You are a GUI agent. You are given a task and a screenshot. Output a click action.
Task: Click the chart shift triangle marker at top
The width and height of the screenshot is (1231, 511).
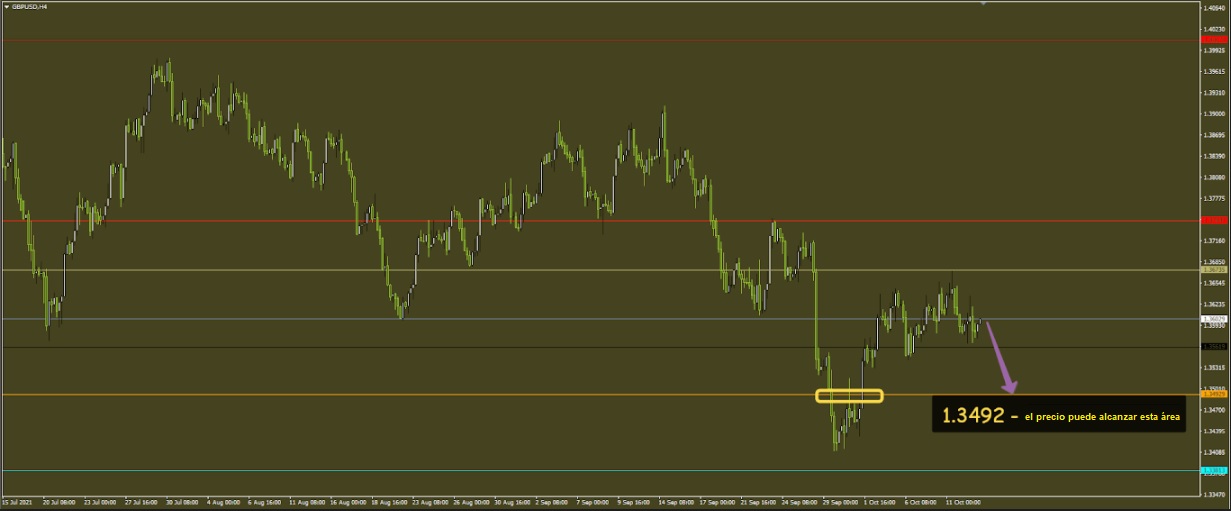(x=982, y=4)
